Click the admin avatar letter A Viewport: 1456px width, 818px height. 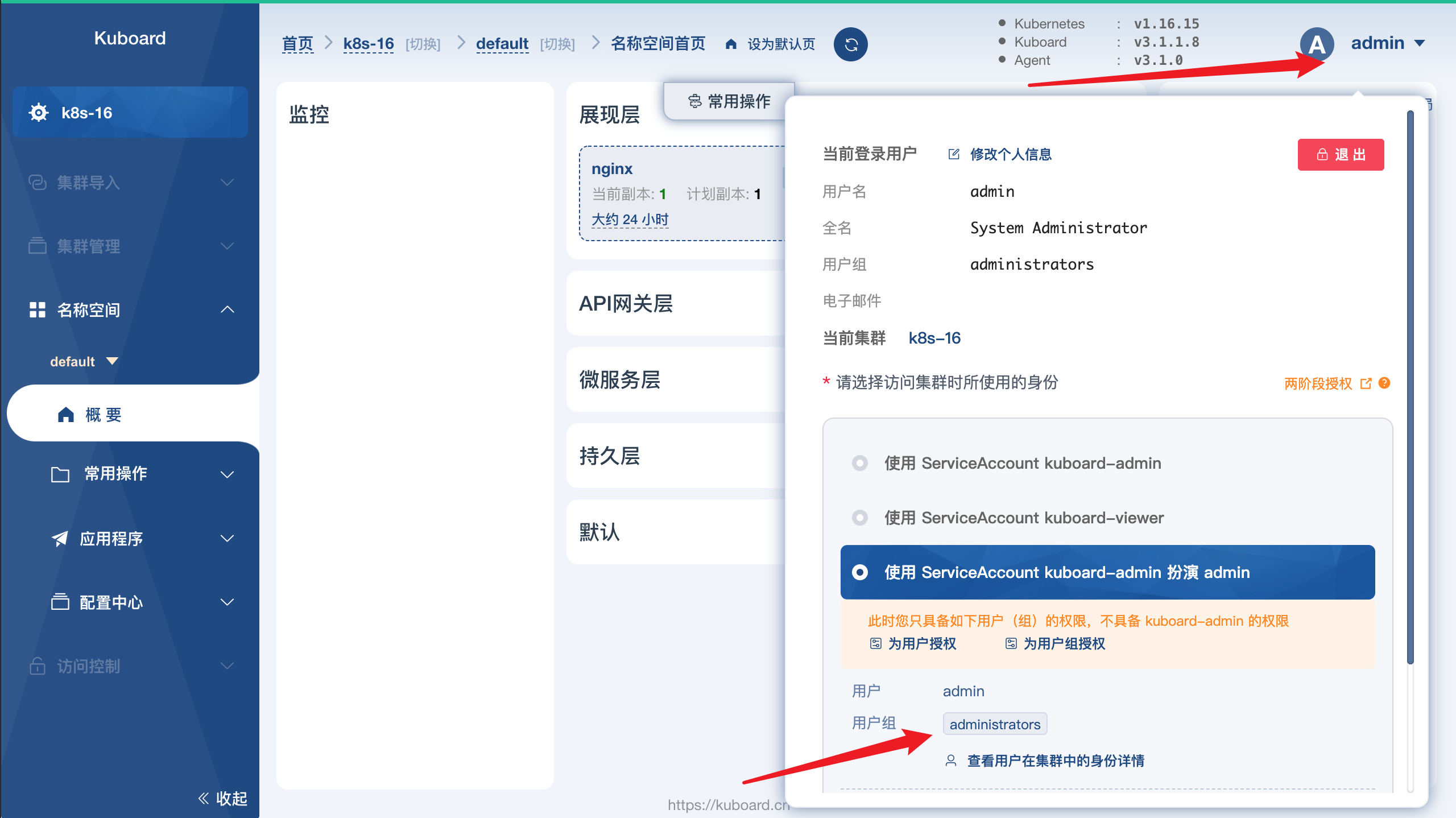coord(1317,44)
